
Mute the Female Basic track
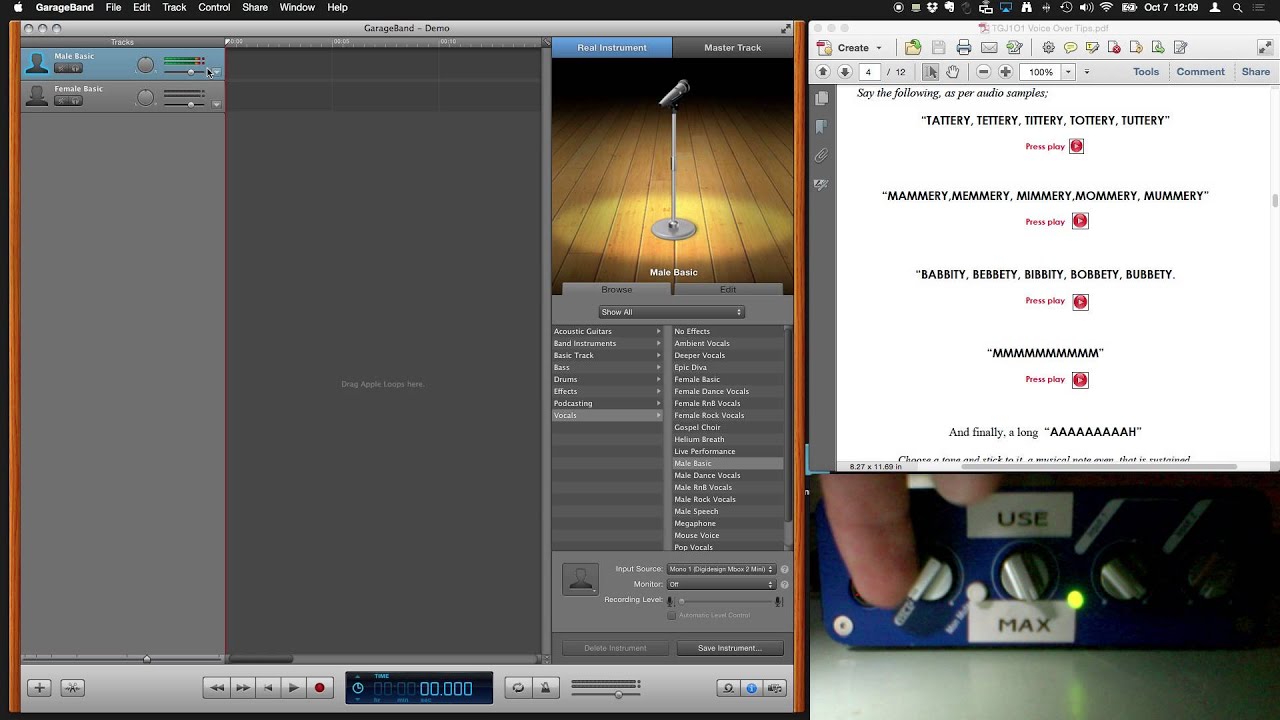pyautogui.click(x=61, y=101)
